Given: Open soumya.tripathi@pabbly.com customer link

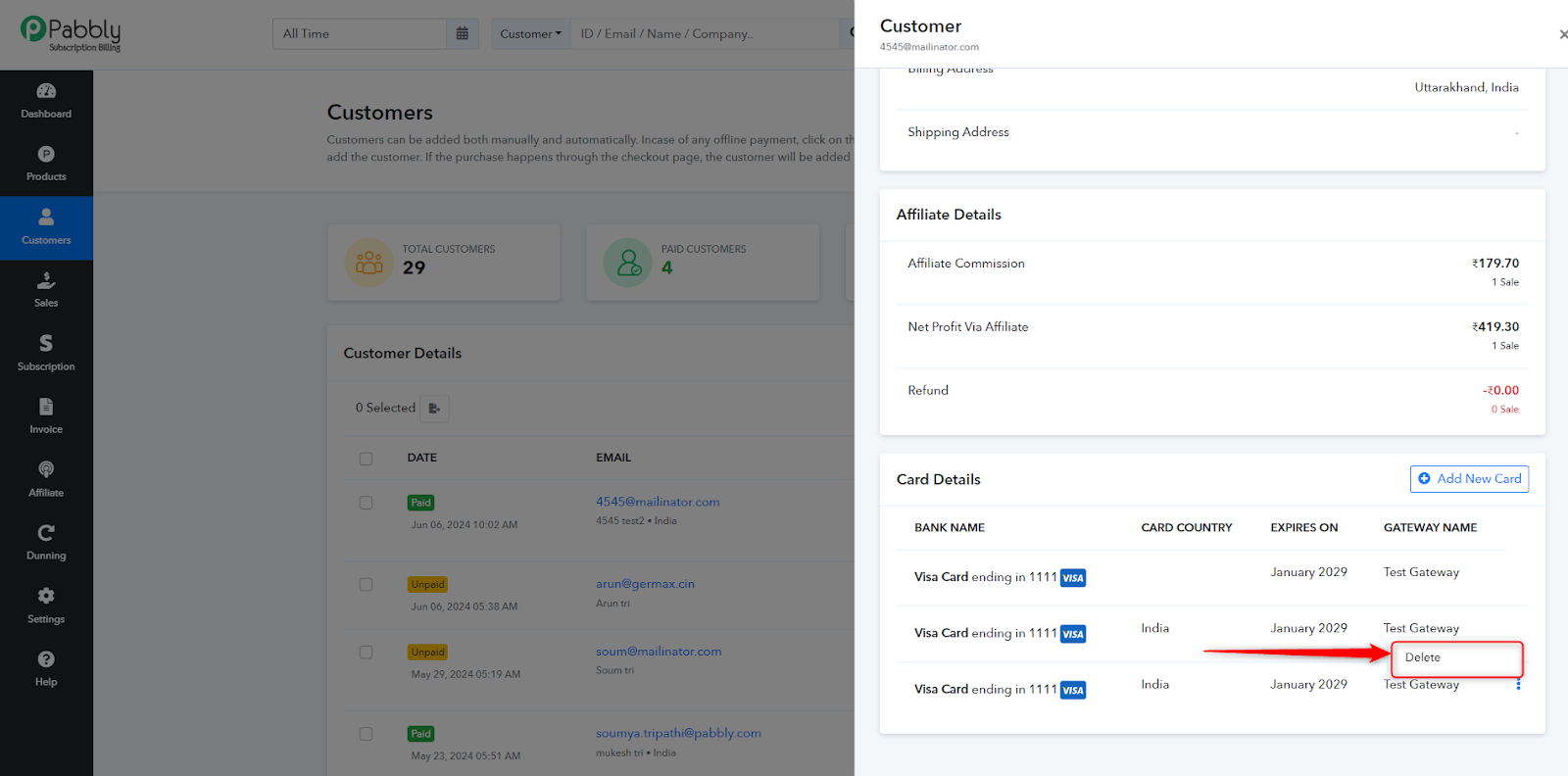Looking at the screenshot, I should click(x=678, y=733).
